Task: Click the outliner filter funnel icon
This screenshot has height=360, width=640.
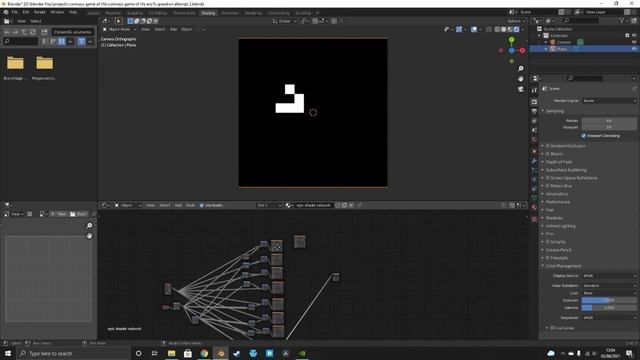Action: coord(621,20)
